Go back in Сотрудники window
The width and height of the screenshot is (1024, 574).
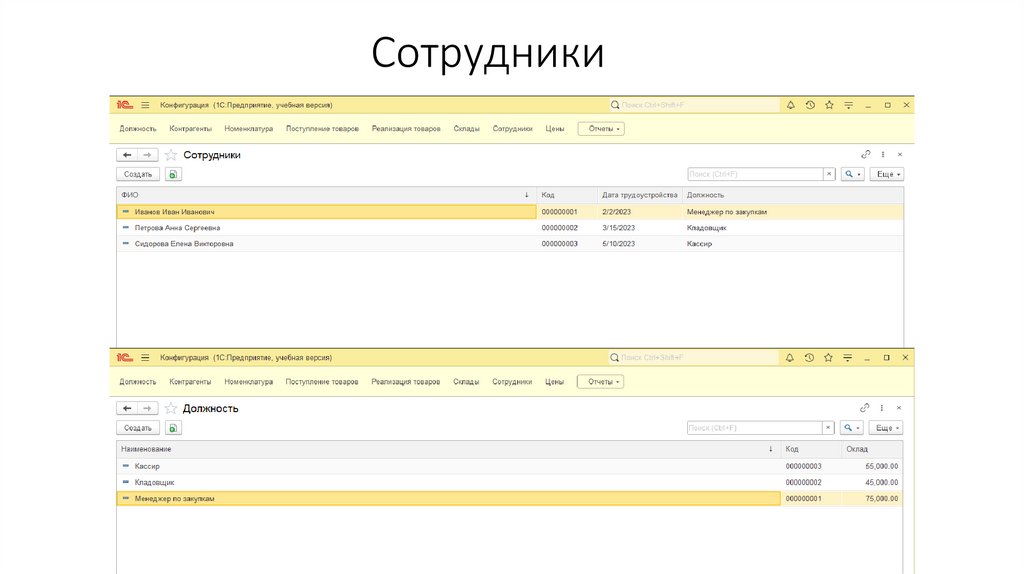[127, 155]
